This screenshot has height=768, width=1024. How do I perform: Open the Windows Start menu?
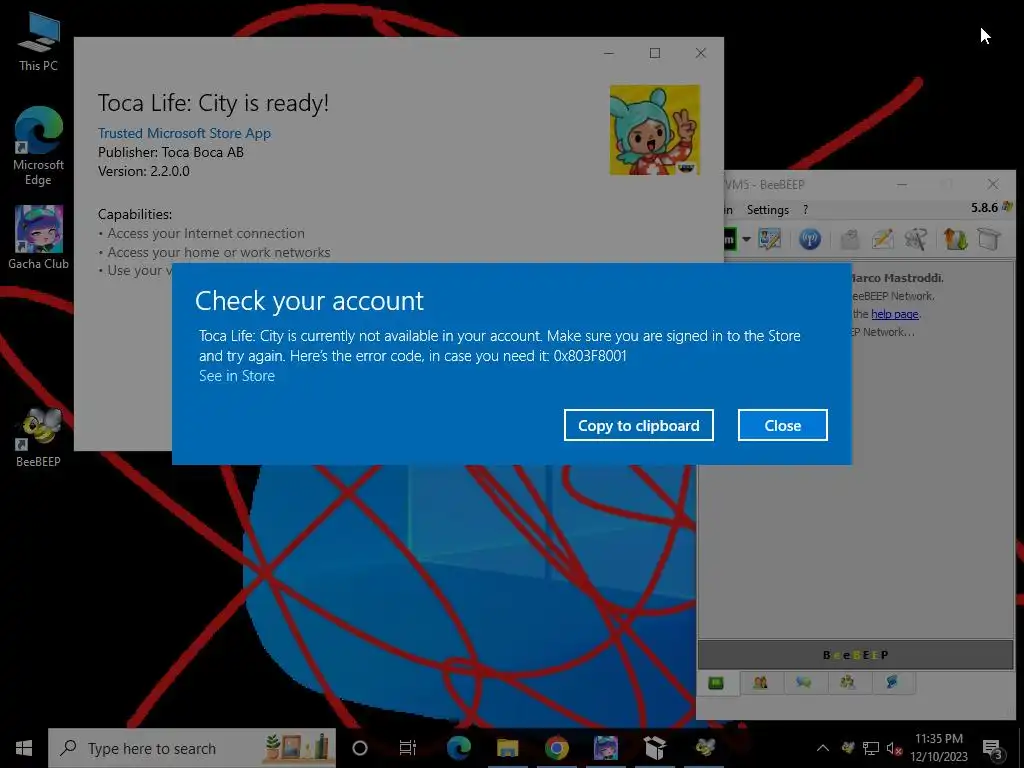[x=24, y=748]
